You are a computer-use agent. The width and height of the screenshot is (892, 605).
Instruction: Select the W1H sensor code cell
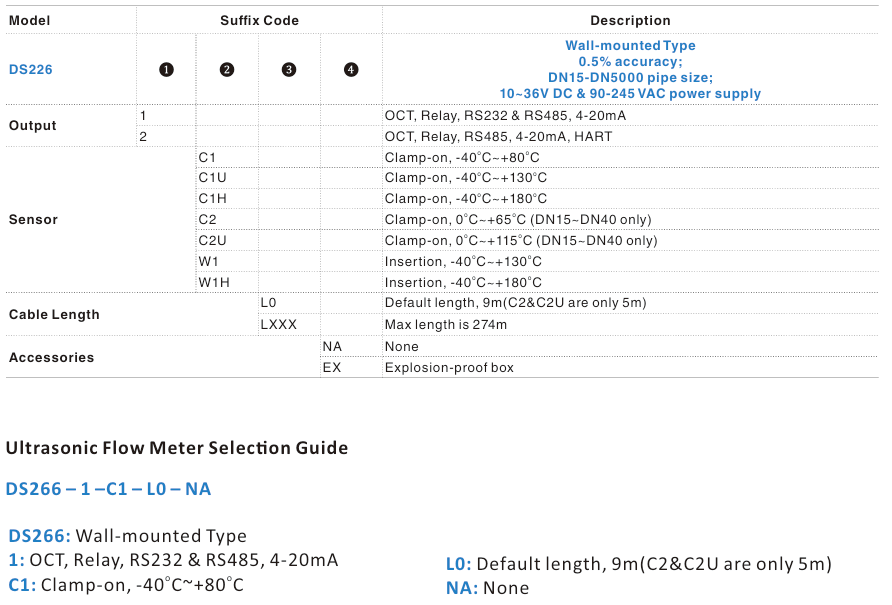coord(214,283)
